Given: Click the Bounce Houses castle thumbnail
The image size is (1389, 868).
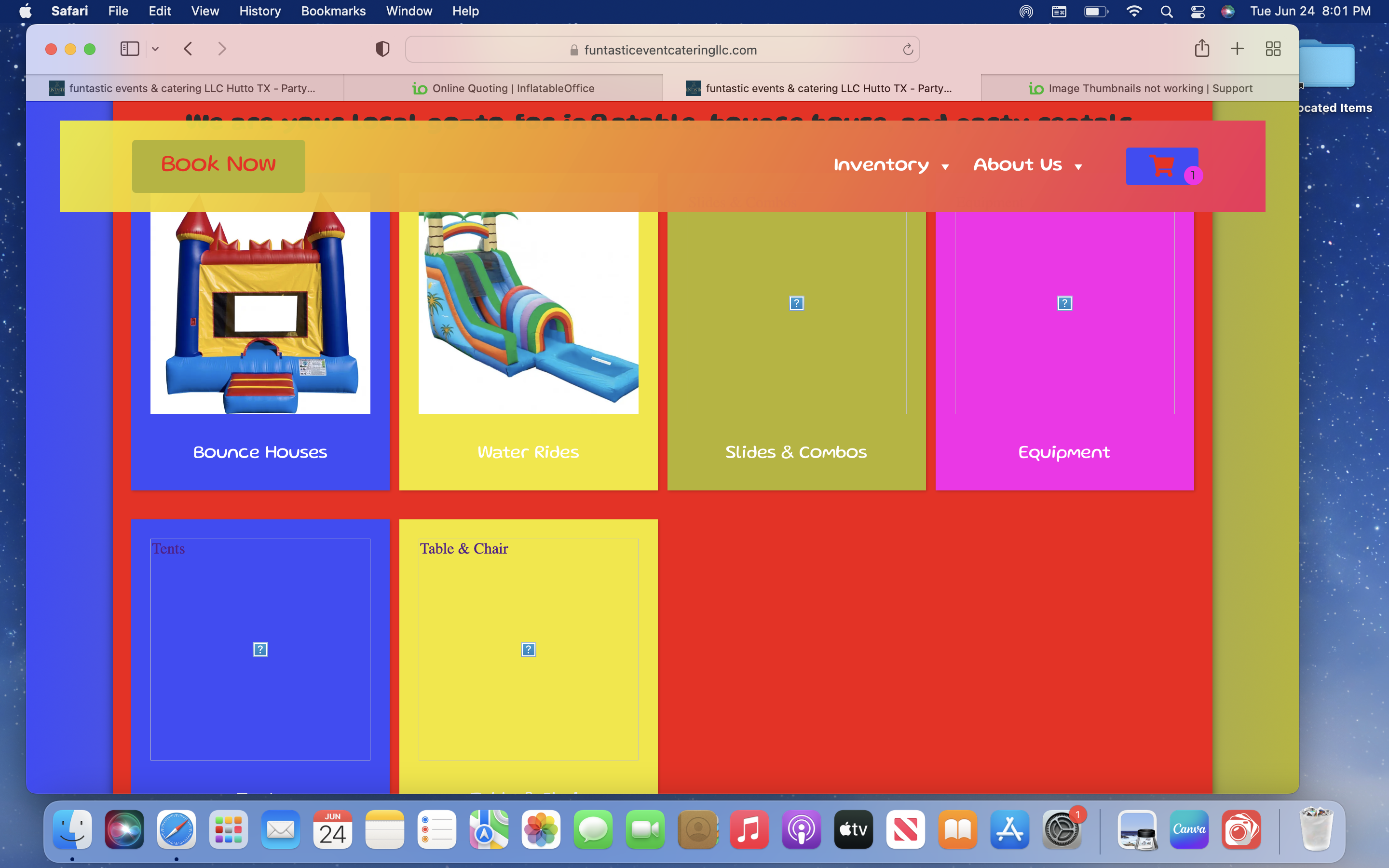Looking at the screenshot, I should pyautogui.click(x=260, y=310).
